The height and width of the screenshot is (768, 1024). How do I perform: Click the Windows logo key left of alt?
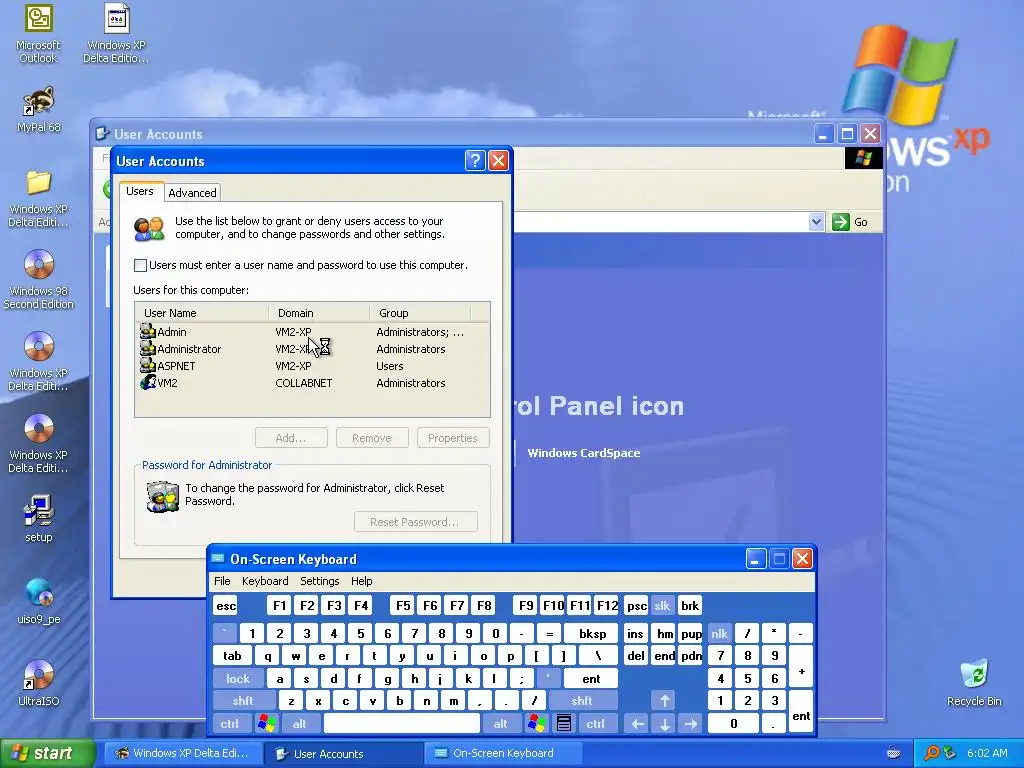[266, 724]
